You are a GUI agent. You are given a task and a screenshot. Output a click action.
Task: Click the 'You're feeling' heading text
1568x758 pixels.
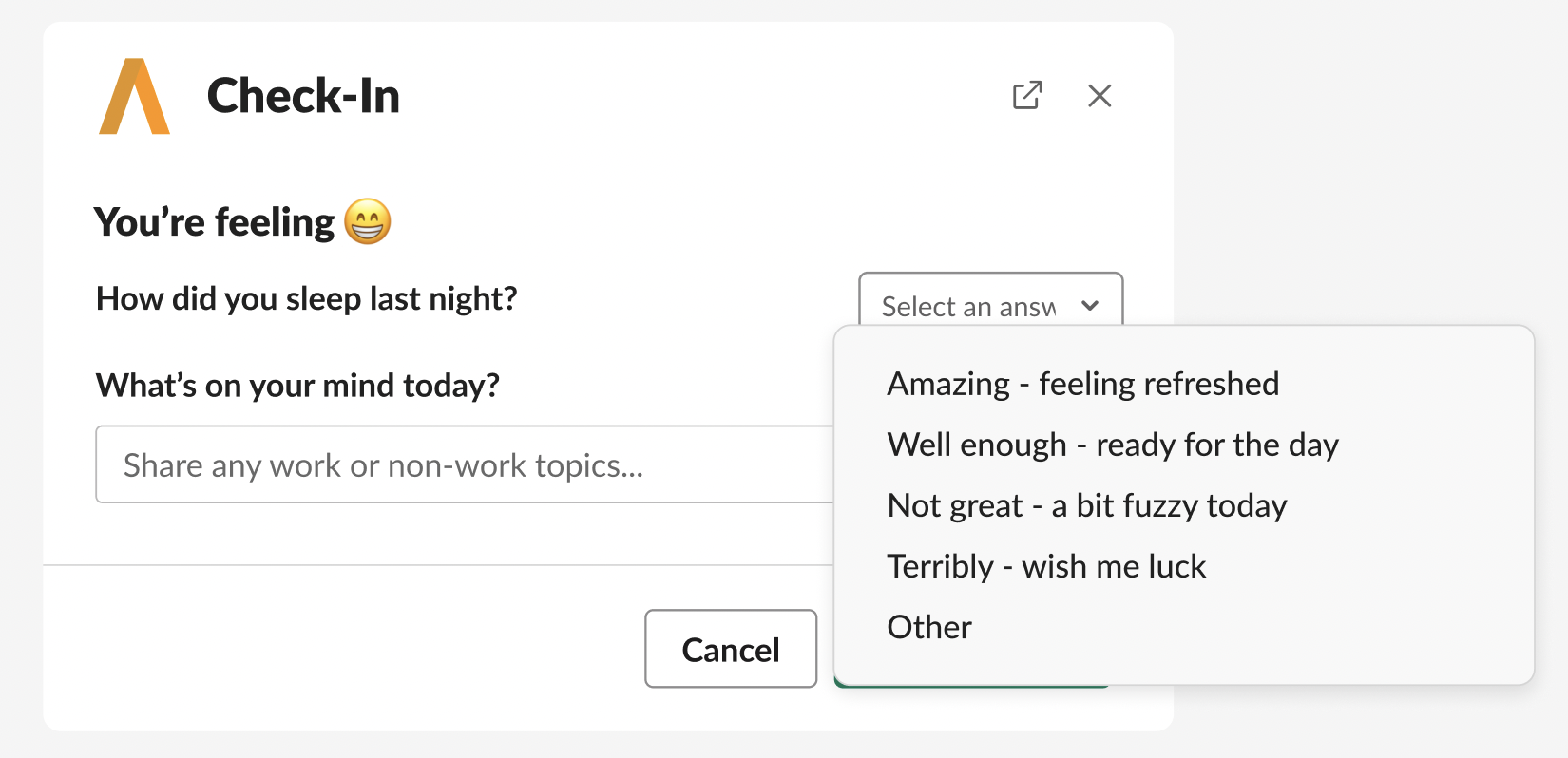pyautogui.click(x=215, y=222)
